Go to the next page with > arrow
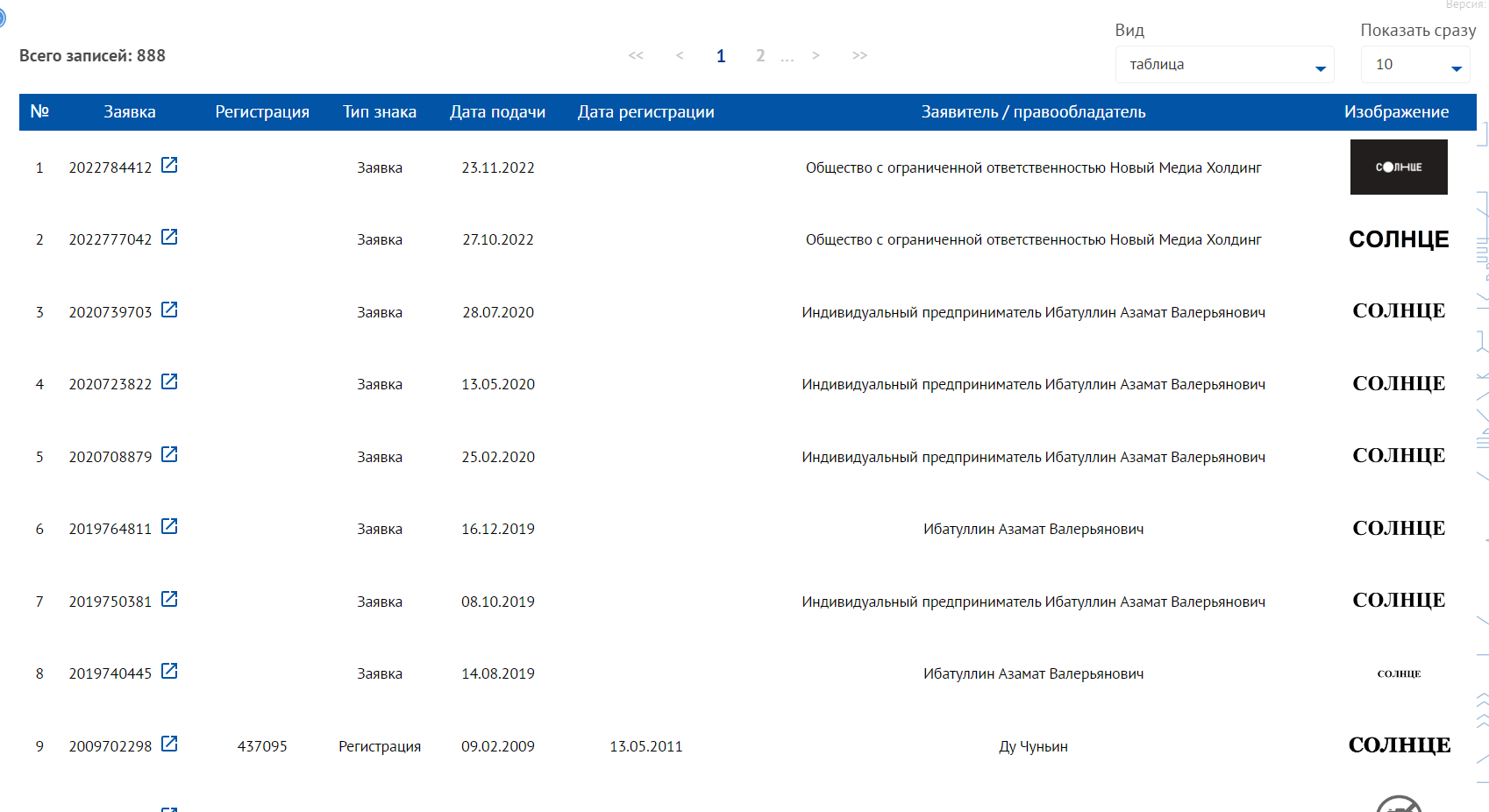This screenshot has height=812, width=1489. click(x=816, y=55)
